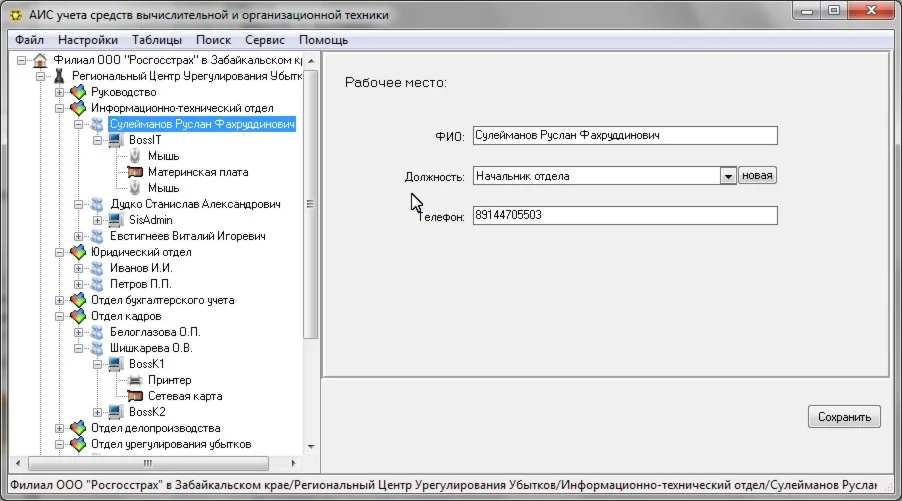This screenshot has width=902, height=501.
Task: Open the Должность dropdown list
Action: click(728, 176)
